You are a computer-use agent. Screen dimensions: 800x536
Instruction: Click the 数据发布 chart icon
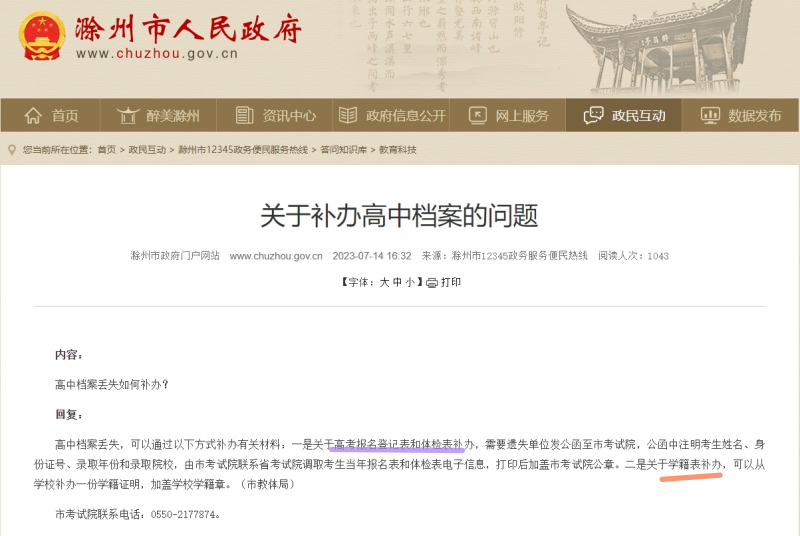pyautogui.click(x=710, y=116)
